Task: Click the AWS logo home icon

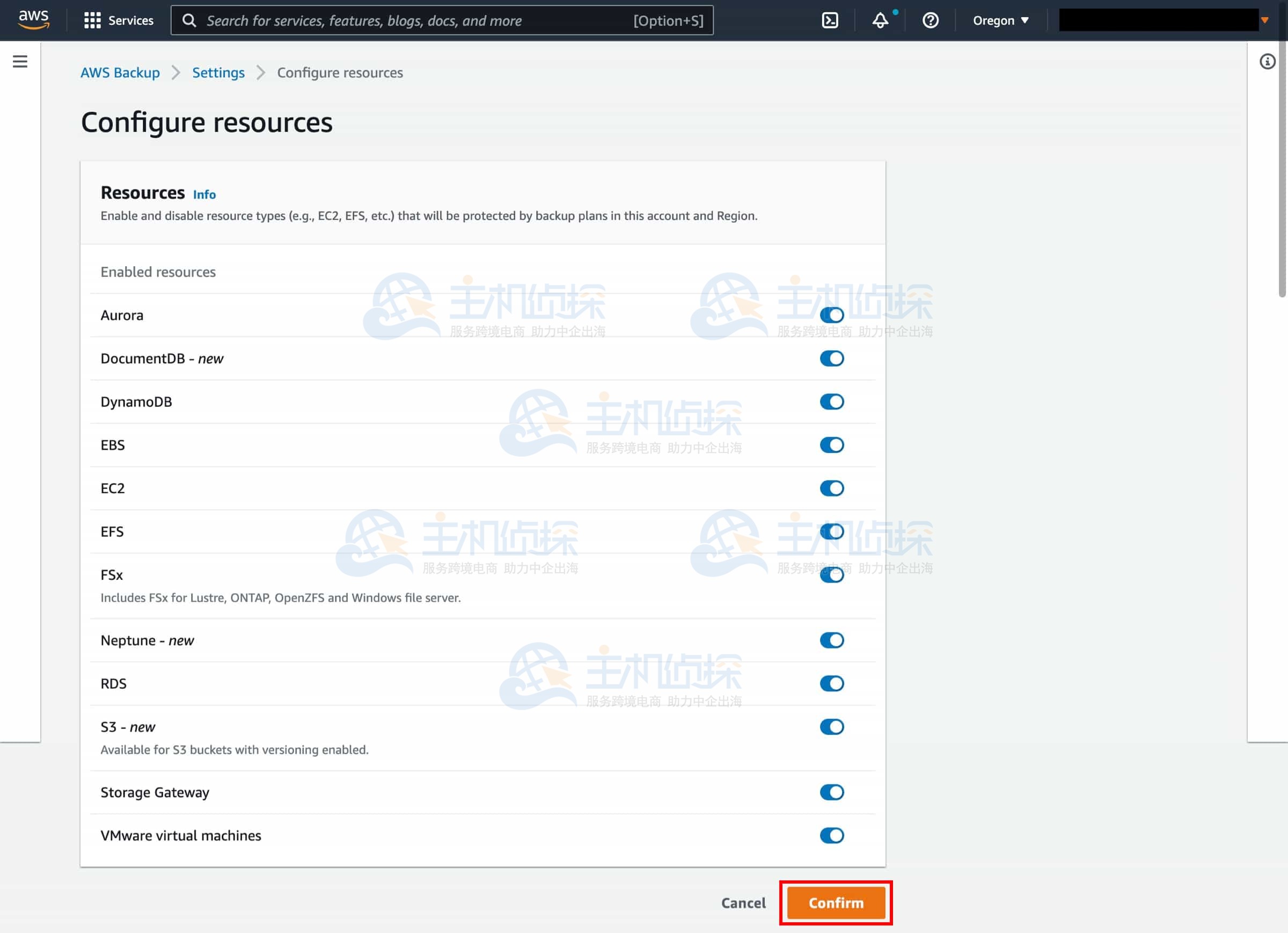Action: [x=33, y=20]
